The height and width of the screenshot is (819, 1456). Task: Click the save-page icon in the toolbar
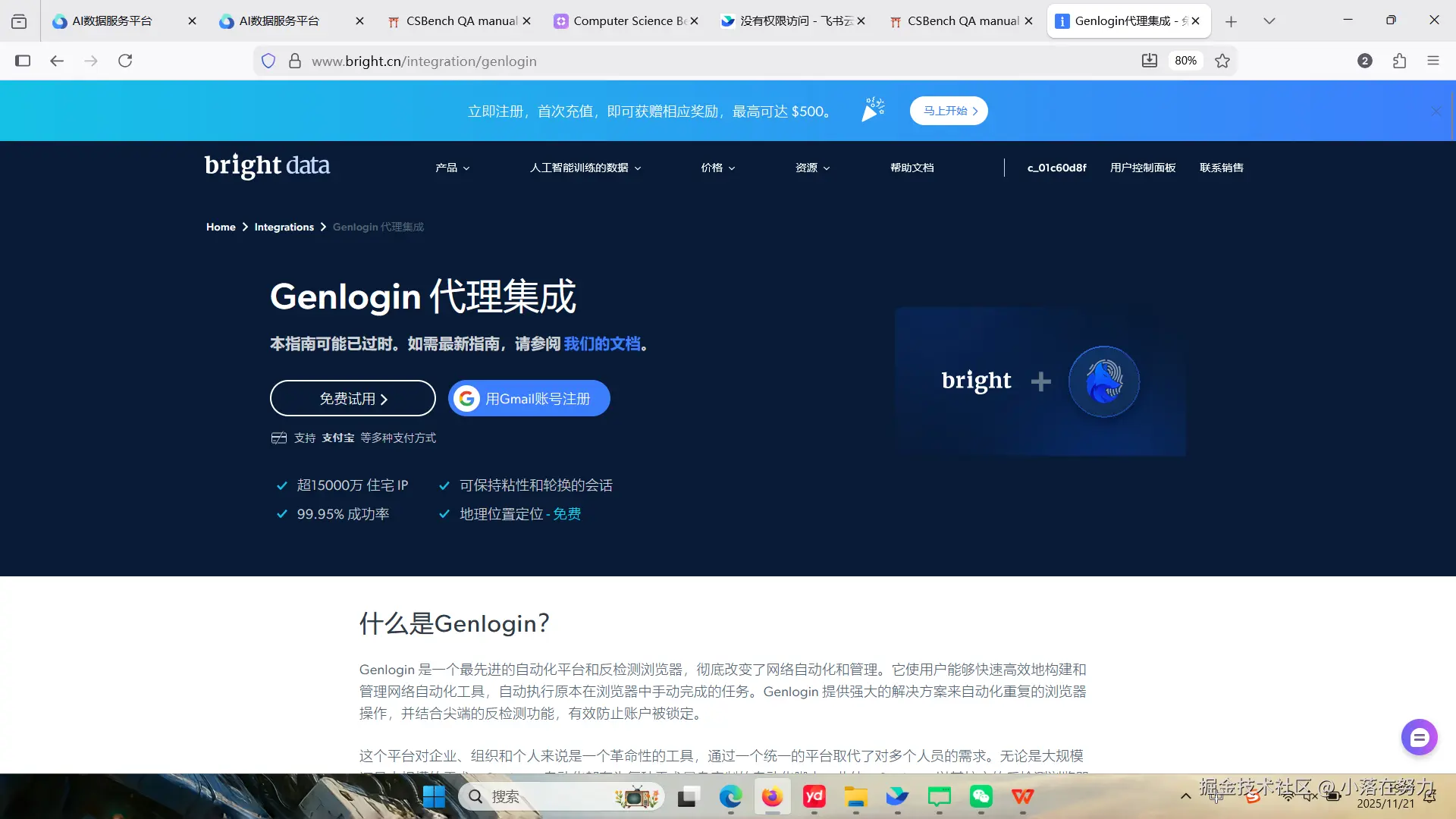pyautogui.click(x=1150, y=61)
